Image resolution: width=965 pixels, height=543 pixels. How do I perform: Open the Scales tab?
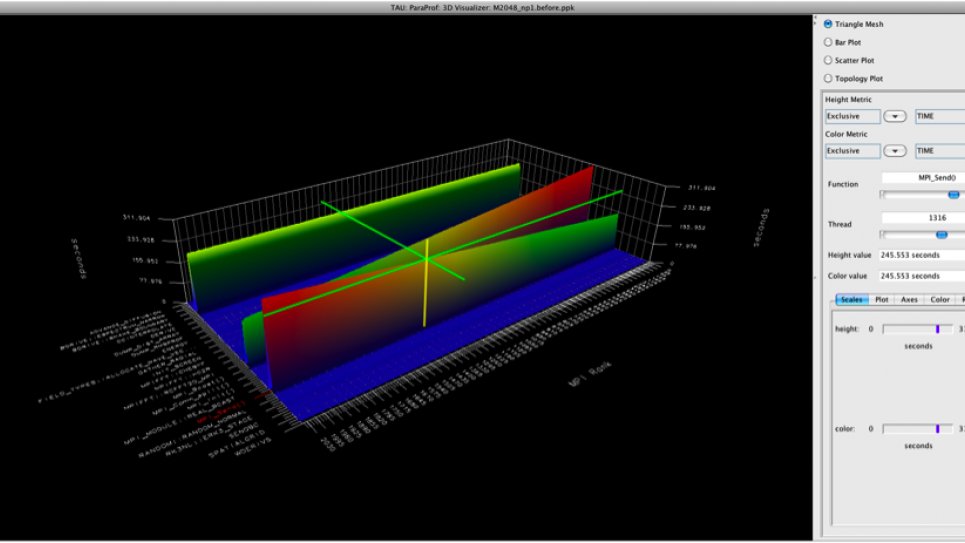click(852, 299)
